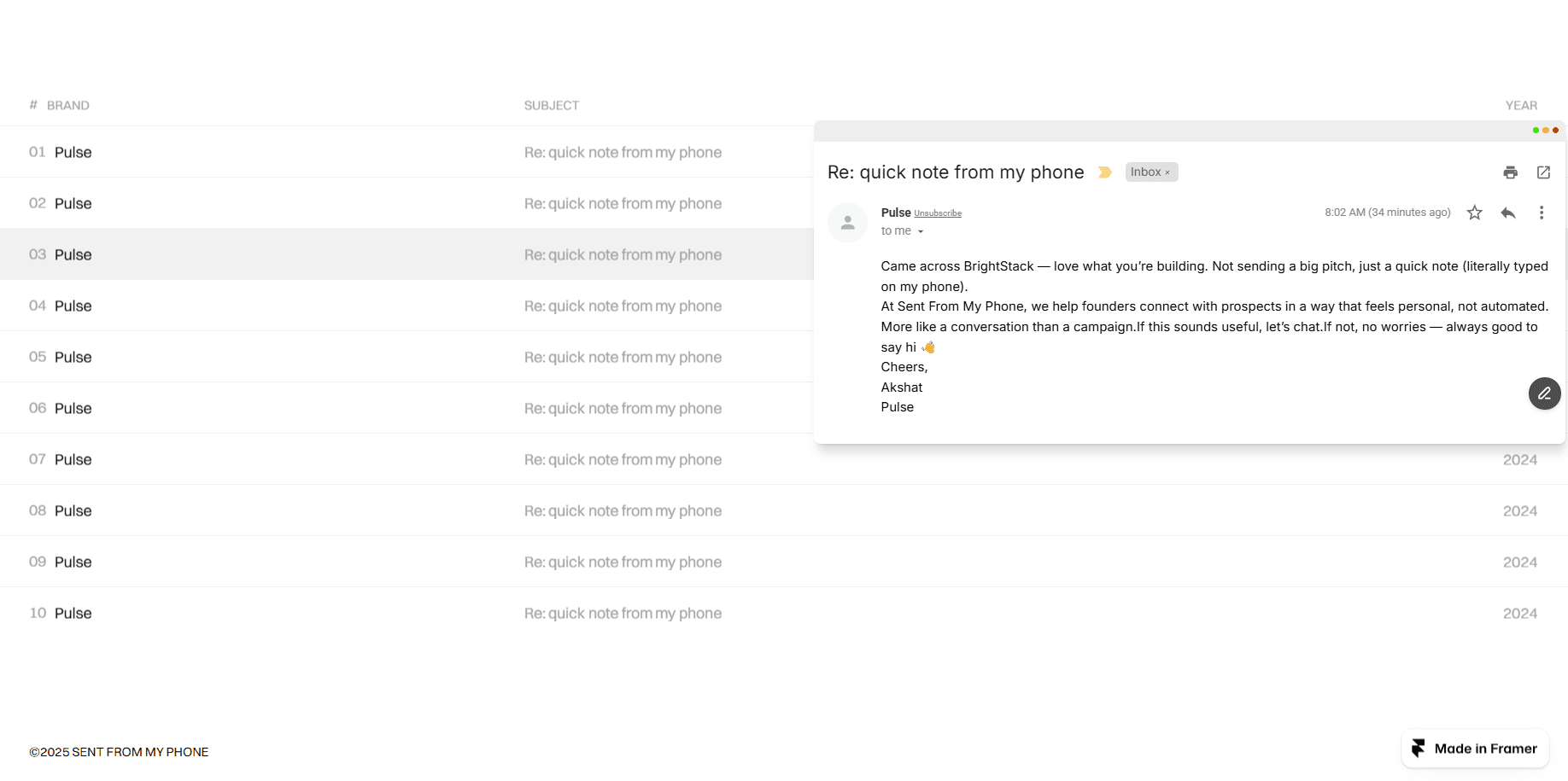Star the email from Pulse

tap(1474, 213)
